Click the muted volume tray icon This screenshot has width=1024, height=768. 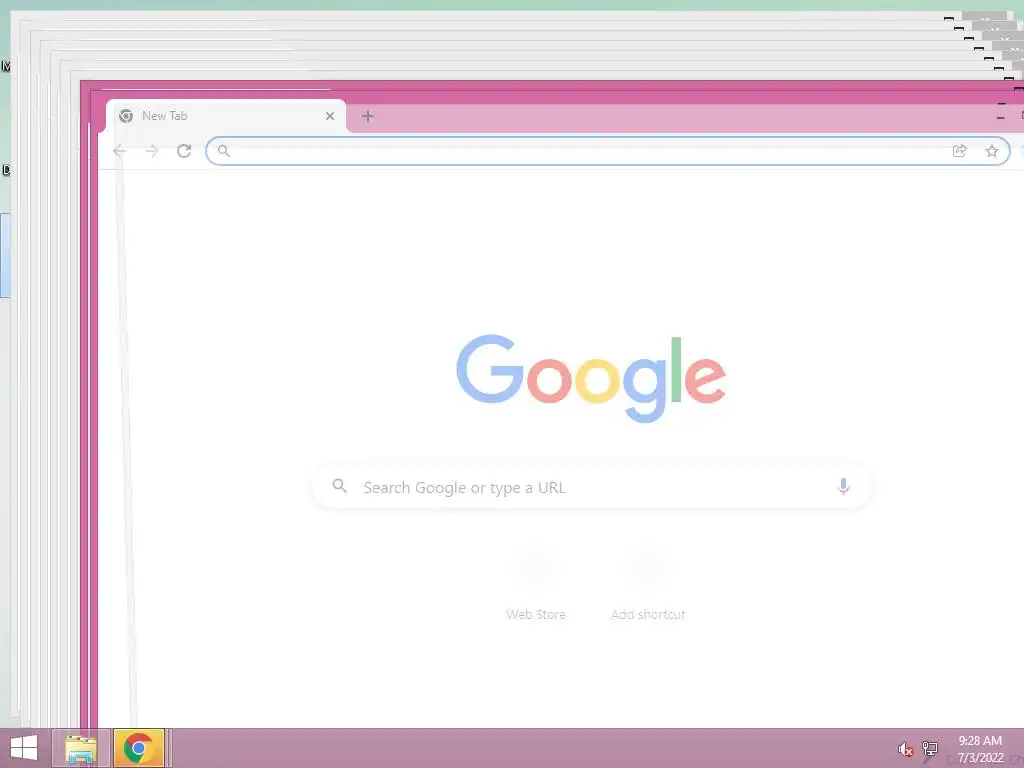[x=905, y=749]
